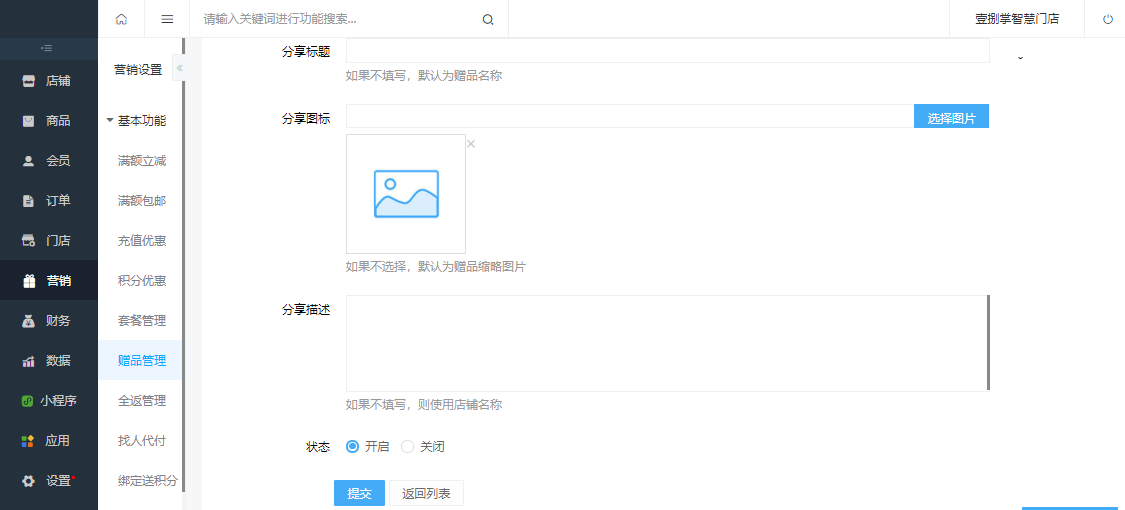Remove the share image with X icon
Image resolution: width=1125 pixels, height=510 pixels.
point(471,143)
